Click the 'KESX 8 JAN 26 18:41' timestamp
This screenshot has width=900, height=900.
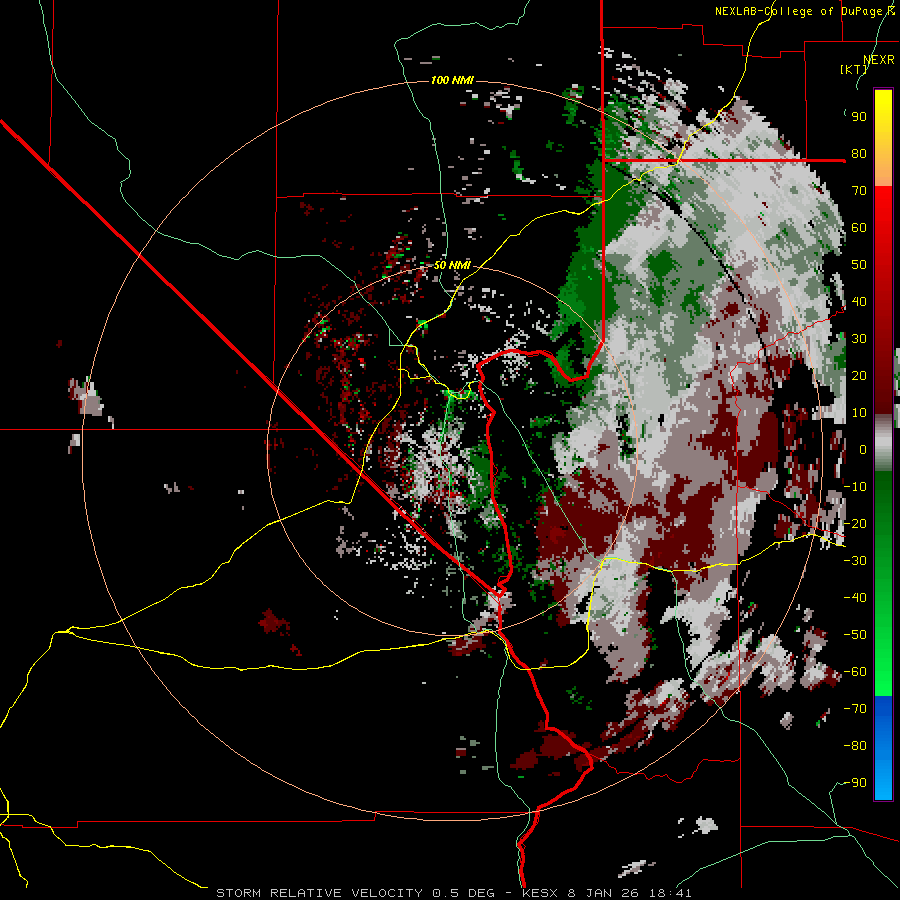(x=607, y=893)
